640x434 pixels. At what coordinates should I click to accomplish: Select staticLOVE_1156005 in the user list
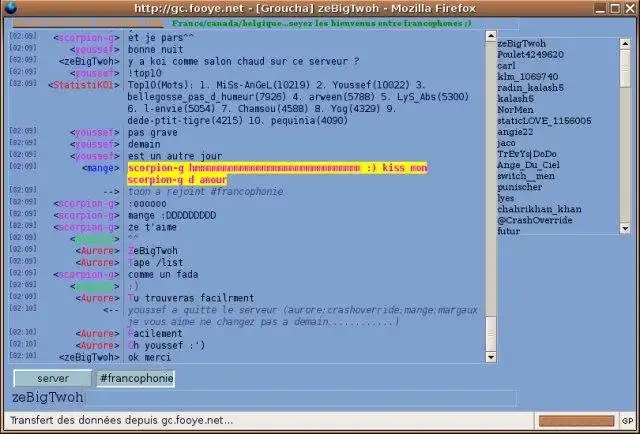[544, 120]
